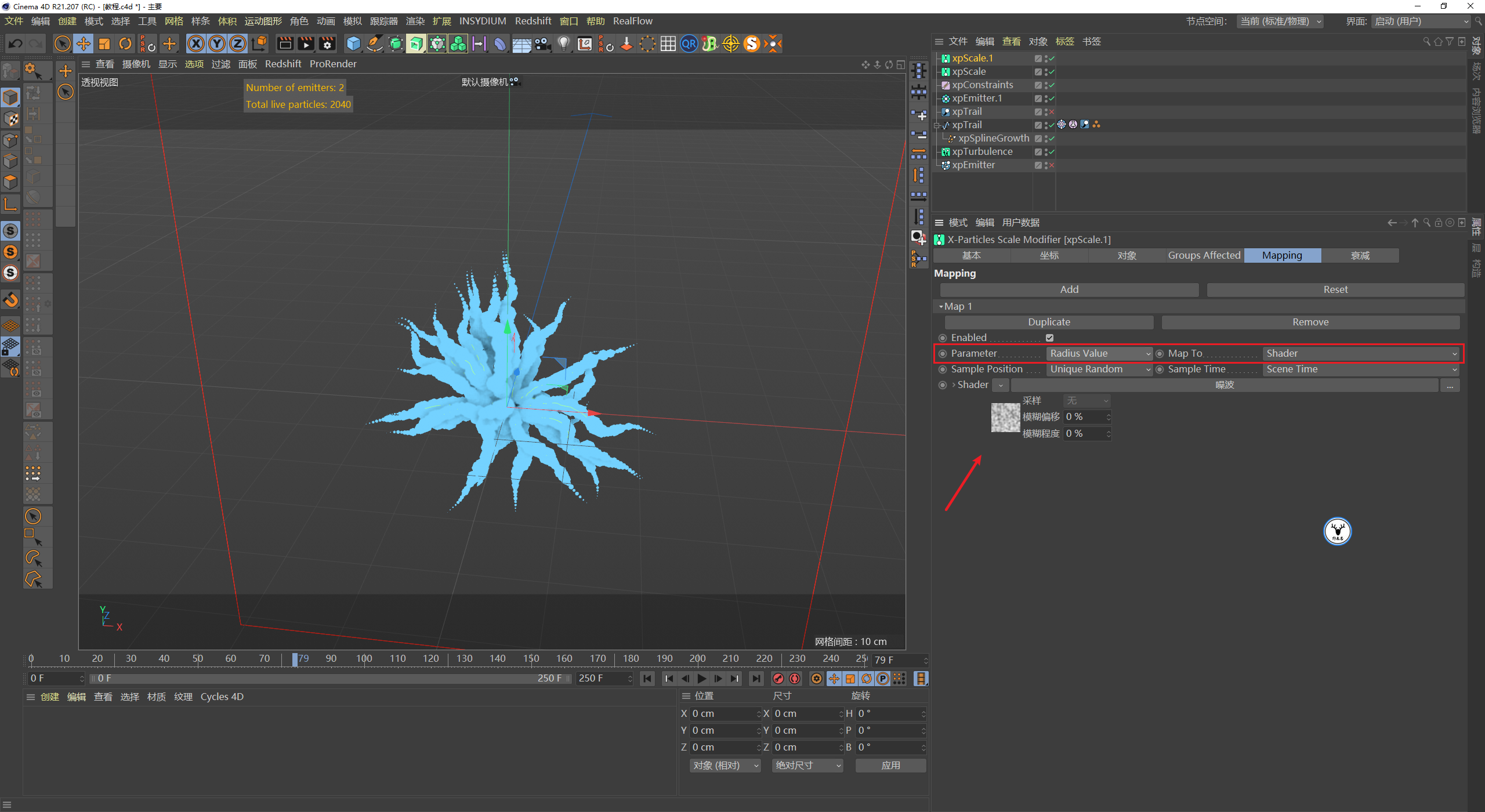
Task: Toggle the Z axis lock icon
Action: click(238, 43)
